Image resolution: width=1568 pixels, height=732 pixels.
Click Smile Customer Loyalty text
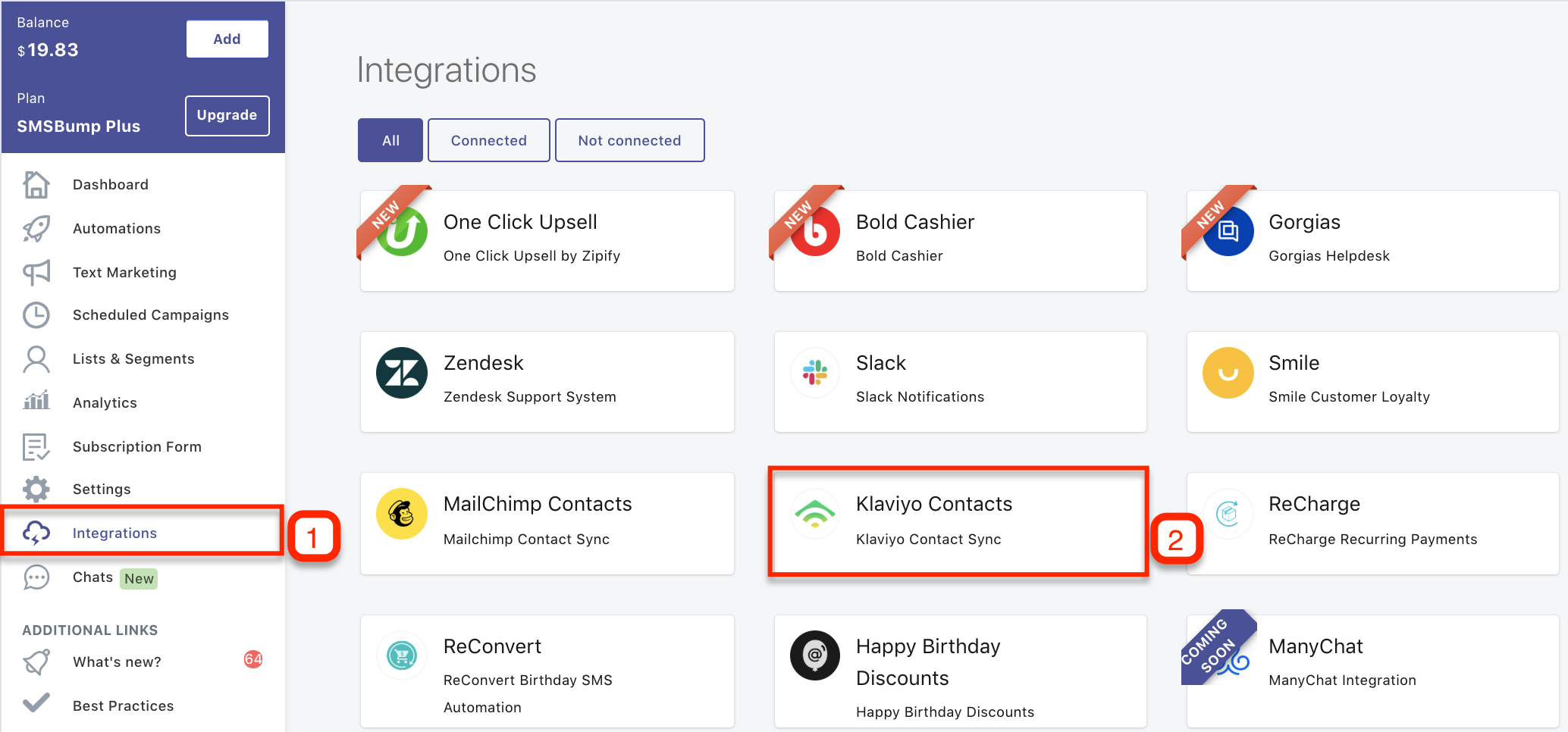(x=1349, y=397)
